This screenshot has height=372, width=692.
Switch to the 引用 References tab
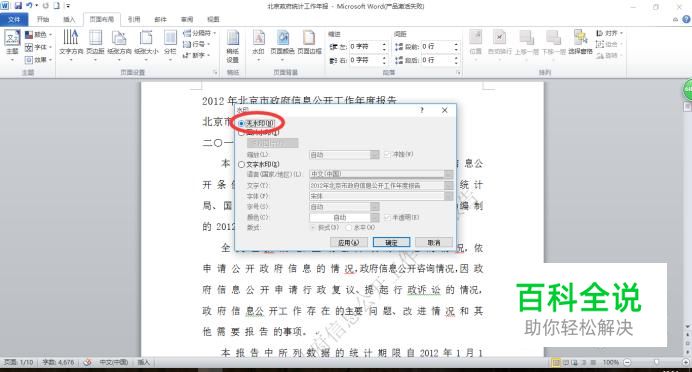coord(134,19)
